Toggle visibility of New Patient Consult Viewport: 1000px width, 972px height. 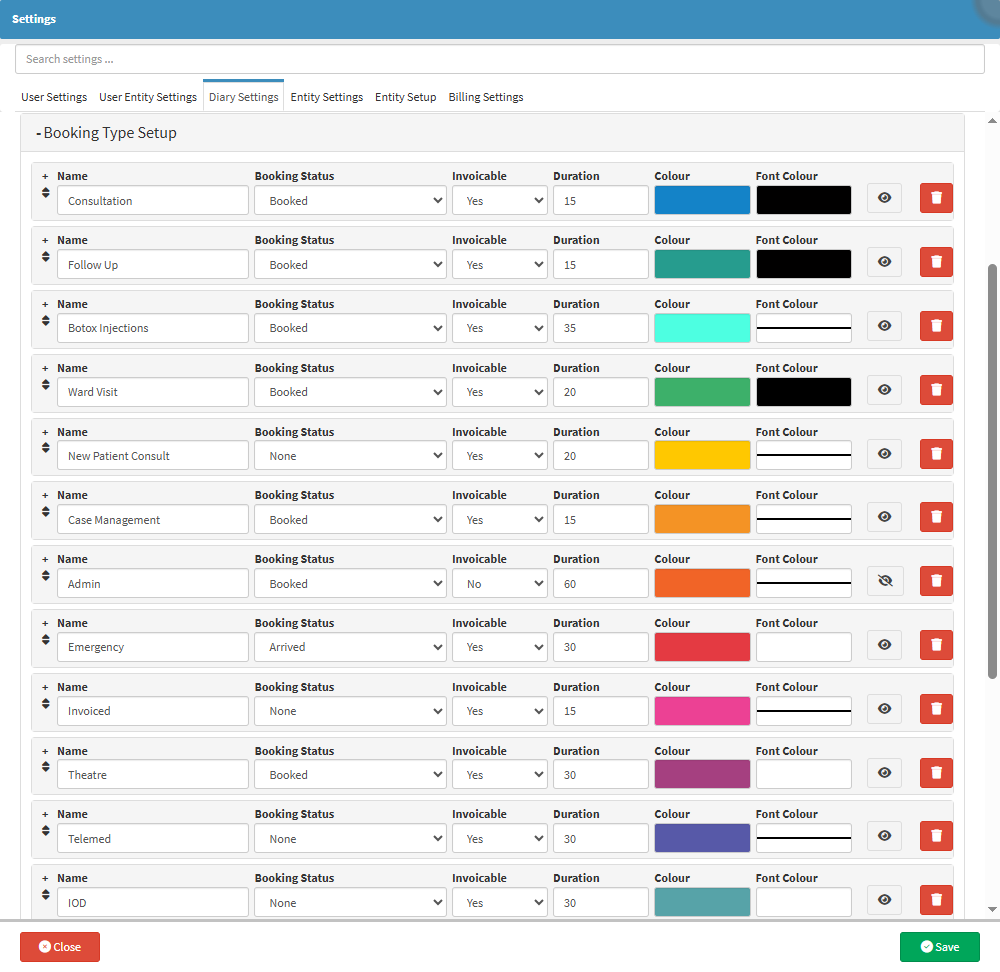tap(884, 453)
